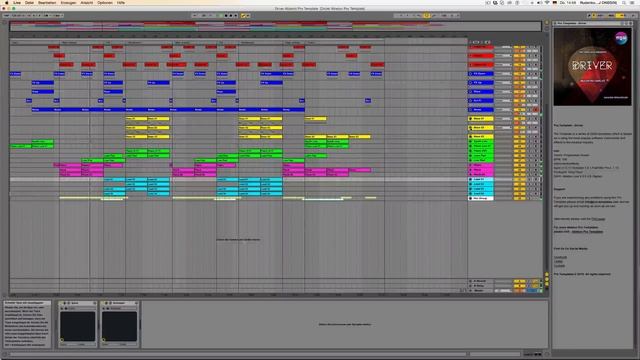Unfold the FX Down track

pyautogui.click(x=471, y=74)
